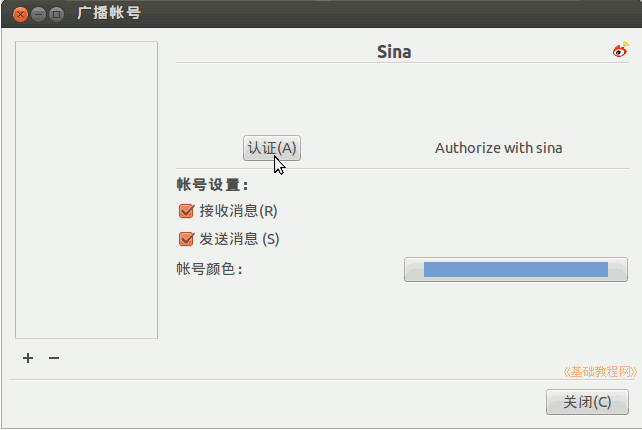Uncheck the 接收消息(R) checkbox
The width and height of the screenshot is (642, 430).
tap(185, 211)
